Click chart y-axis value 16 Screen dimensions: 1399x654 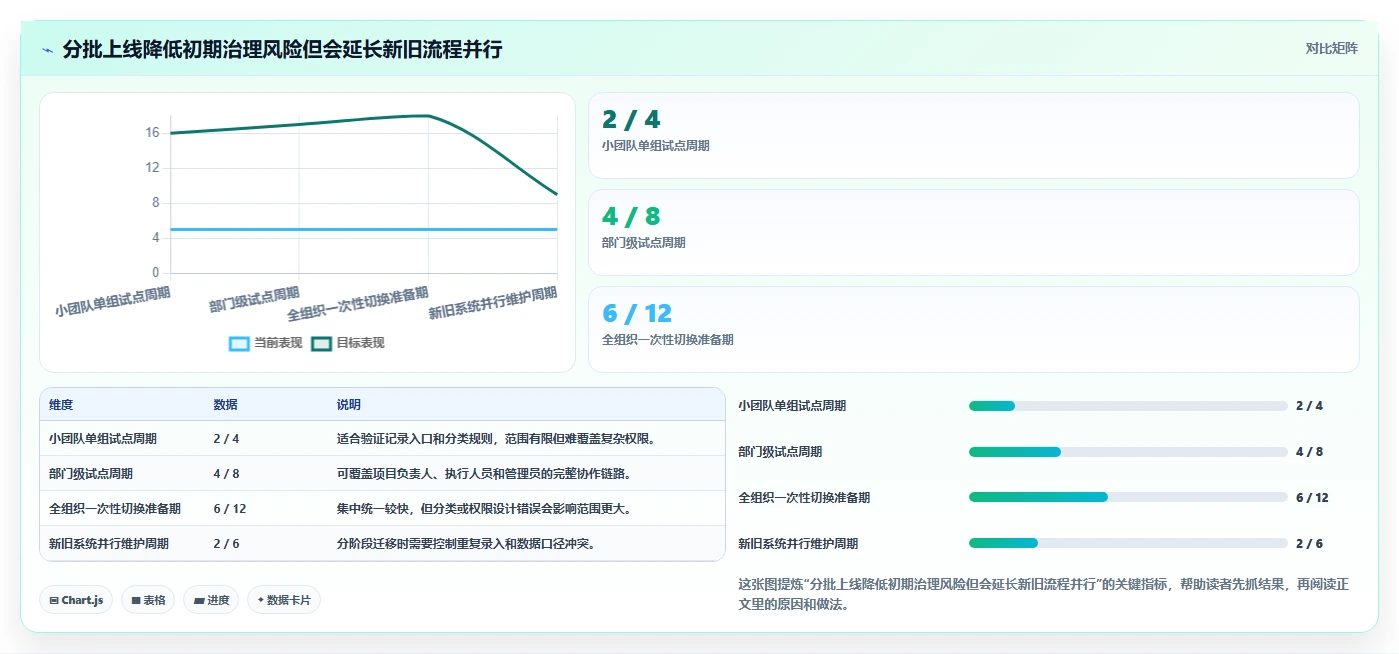click(x=152, y=132)
